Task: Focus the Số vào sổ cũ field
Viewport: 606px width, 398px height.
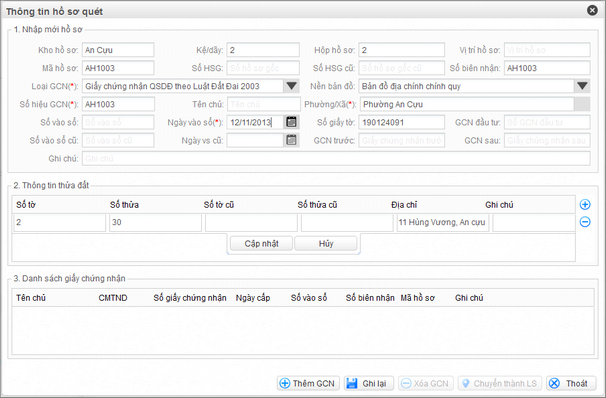Action: (x=118, y=140)
